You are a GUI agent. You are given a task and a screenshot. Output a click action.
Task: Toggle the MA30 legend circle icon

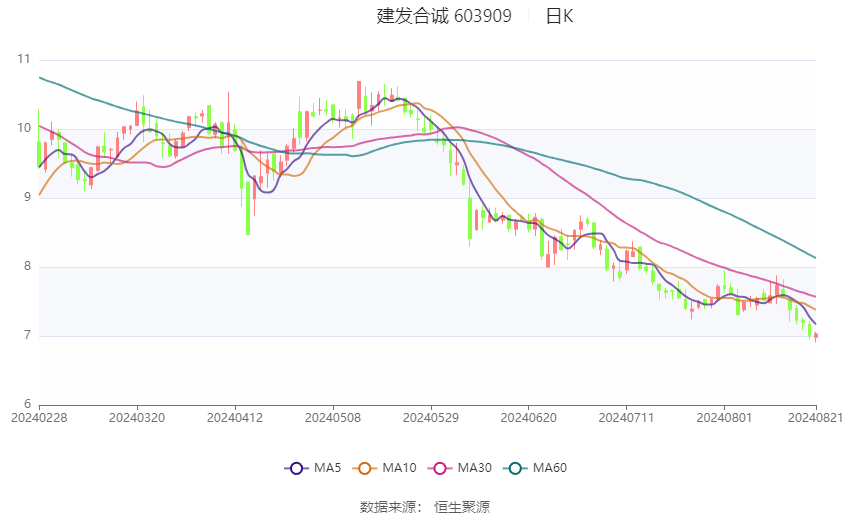(440, 468)
